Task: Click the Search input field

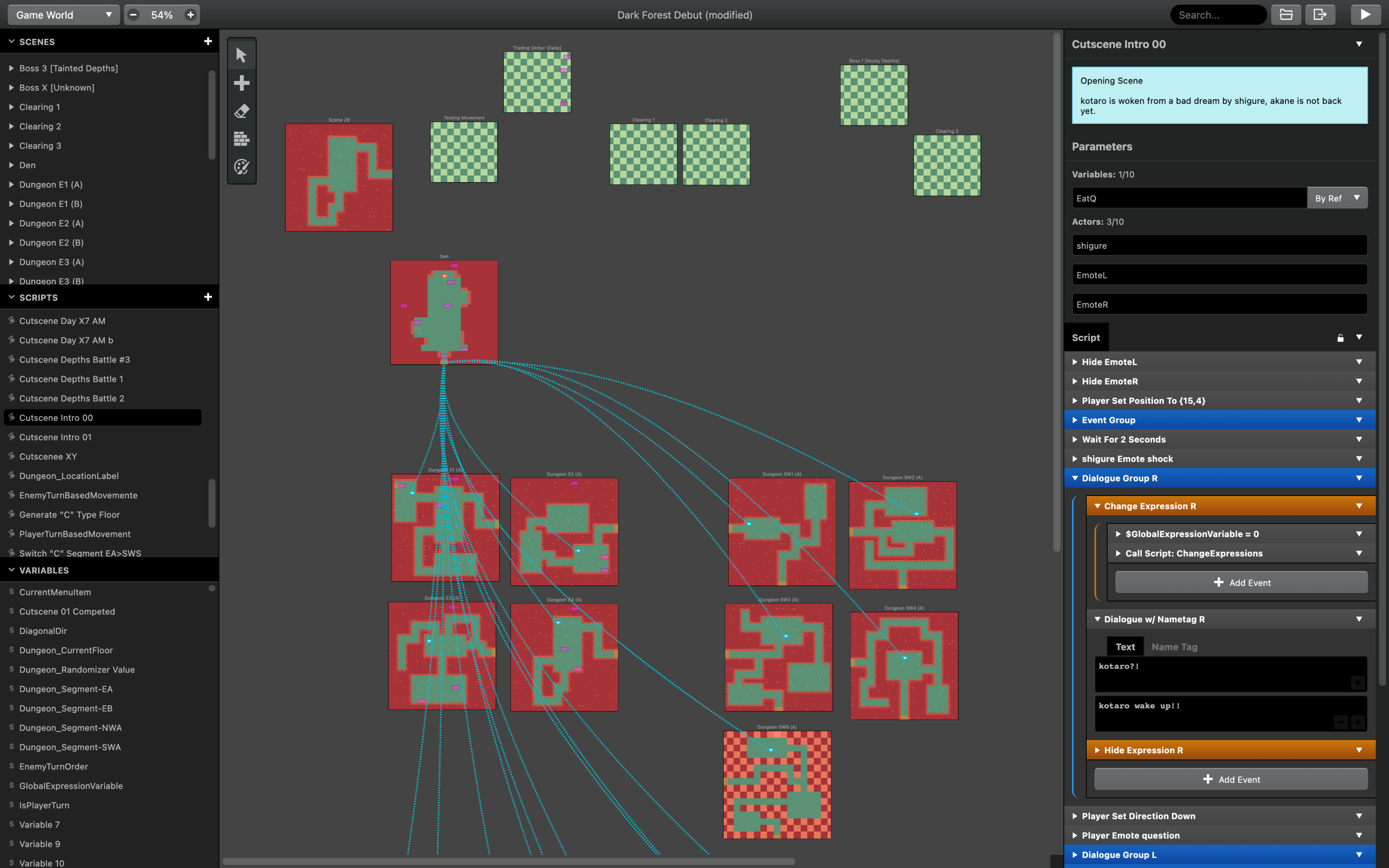Action: (1218, 15)
